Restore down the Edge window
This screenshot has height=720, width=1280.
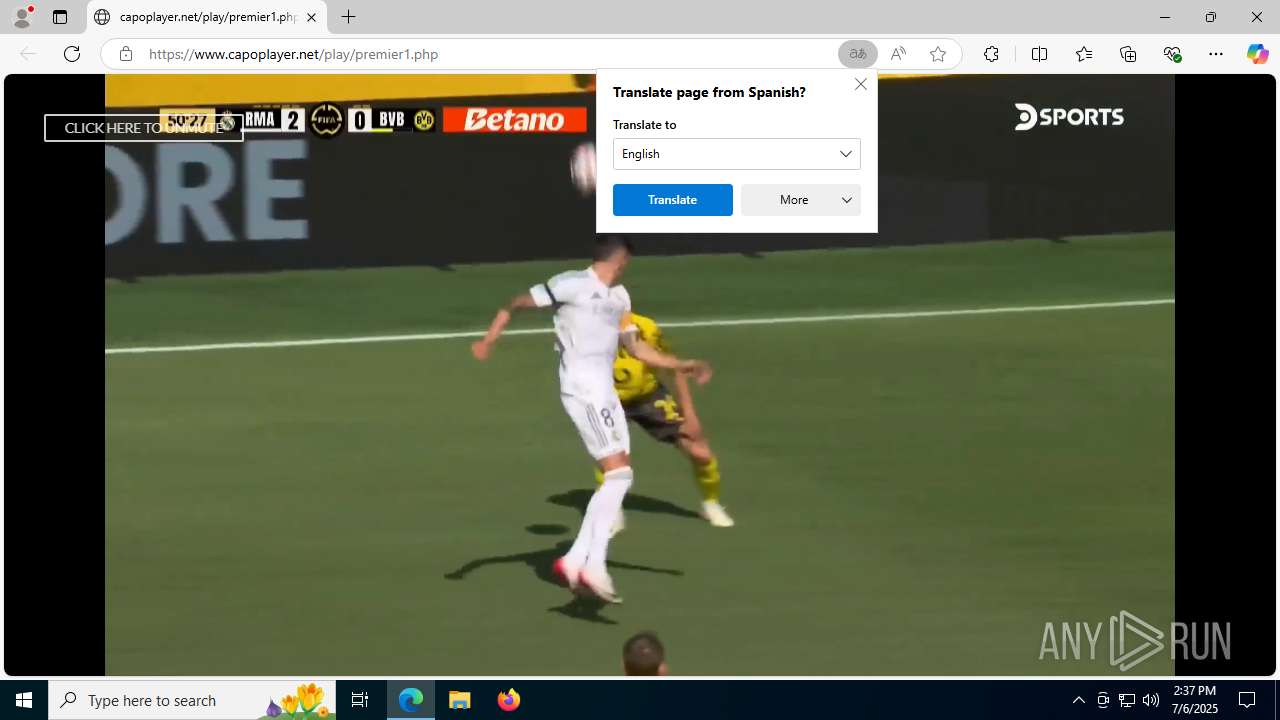pyautogui.click(x=1210, y=17)
